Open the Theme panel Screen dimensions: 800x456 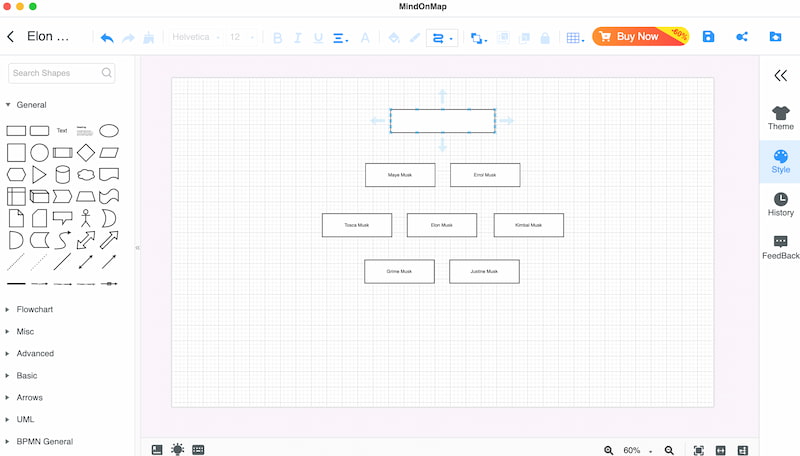(781, 118)
